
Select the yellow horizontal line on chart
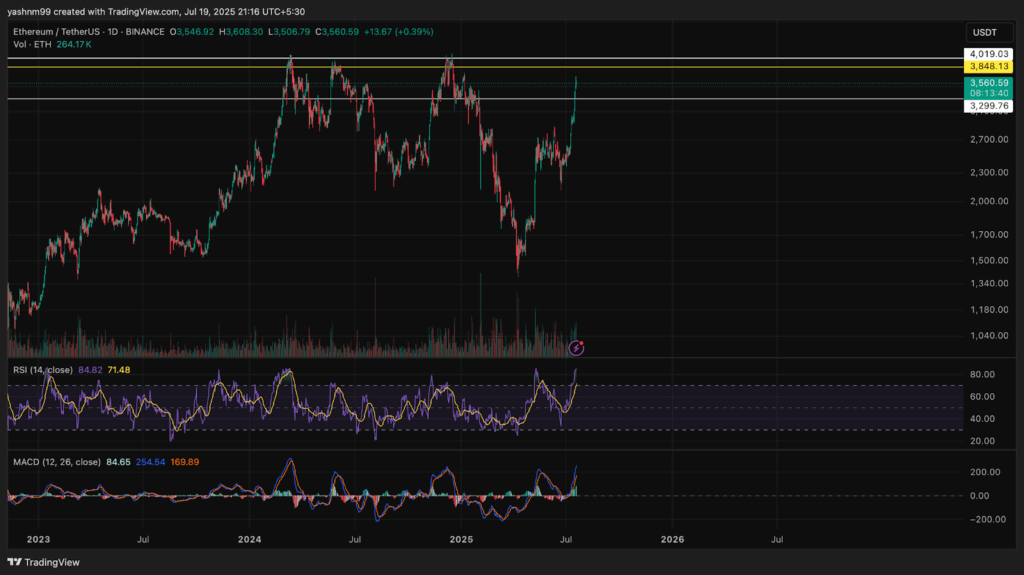click(485, 67)
